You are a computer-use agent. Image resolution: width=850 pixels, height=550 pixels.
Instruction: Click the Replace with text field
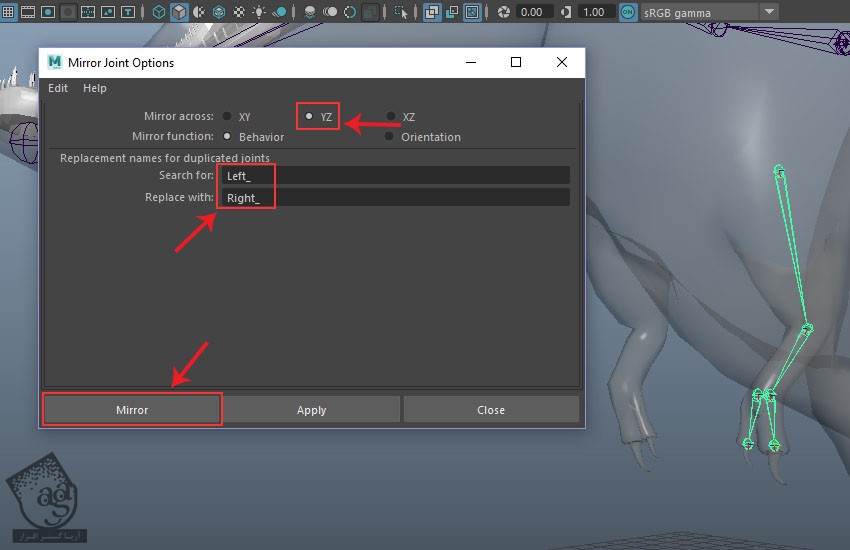pos(395,197)
